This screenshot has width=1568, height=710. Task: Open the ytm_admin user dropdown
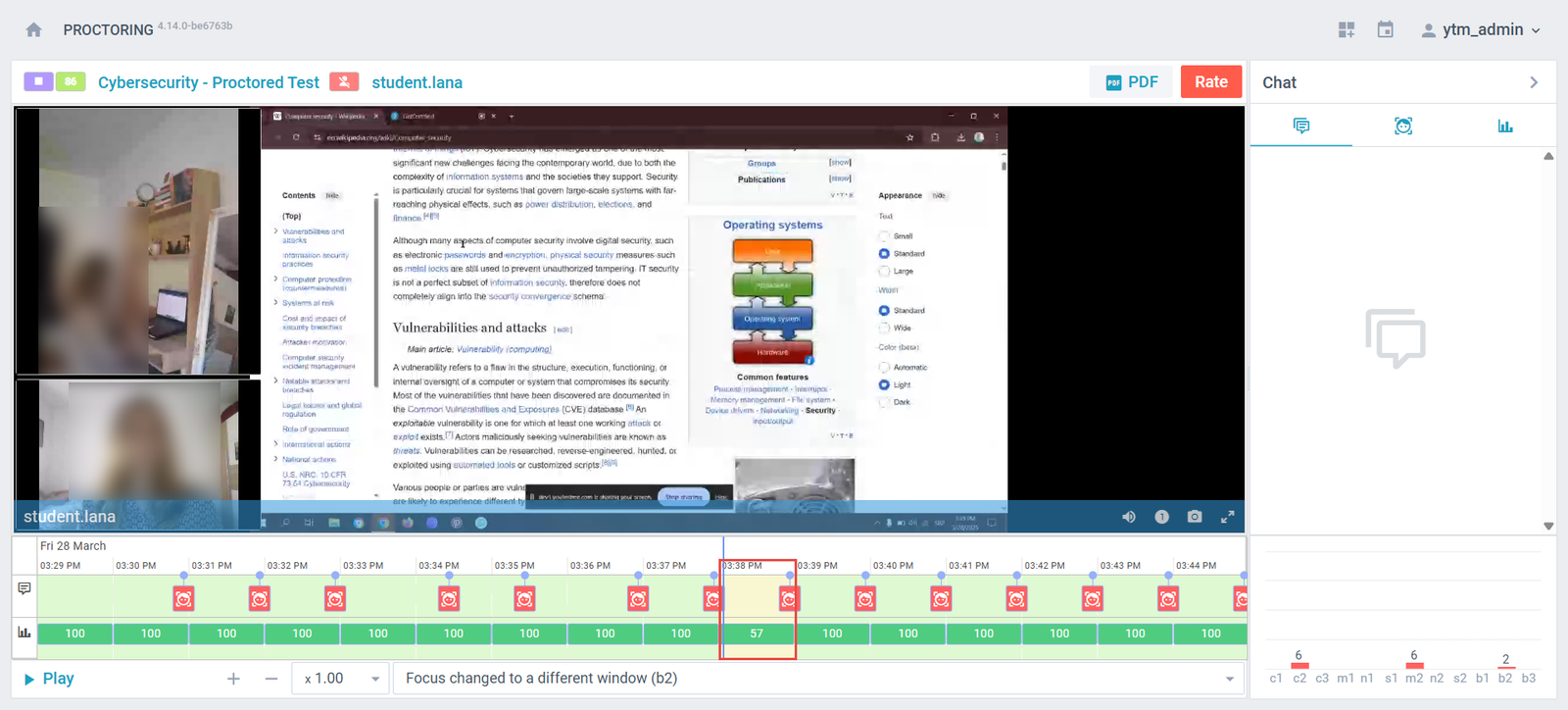coord(1481,29)
